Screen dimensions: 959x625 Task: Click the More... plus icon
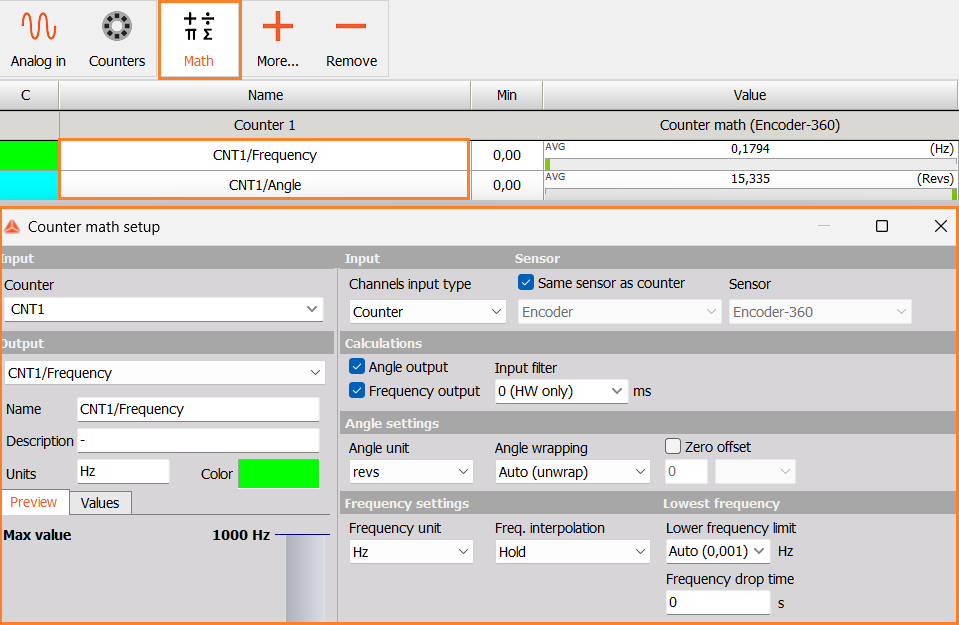point(278,26)
